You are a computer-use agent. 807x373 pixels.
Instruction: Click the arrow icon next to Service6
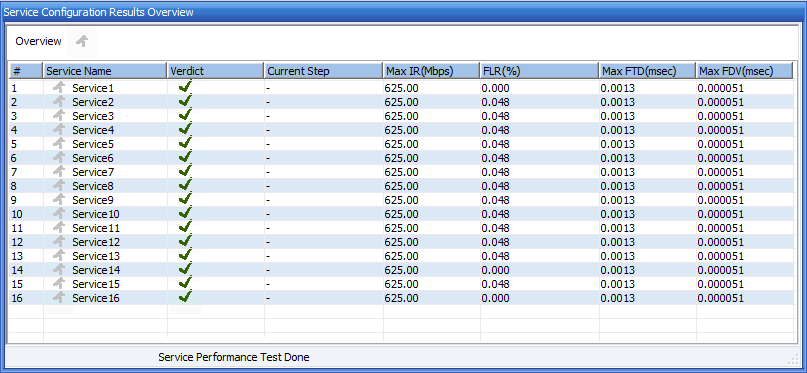coord(60,157)
